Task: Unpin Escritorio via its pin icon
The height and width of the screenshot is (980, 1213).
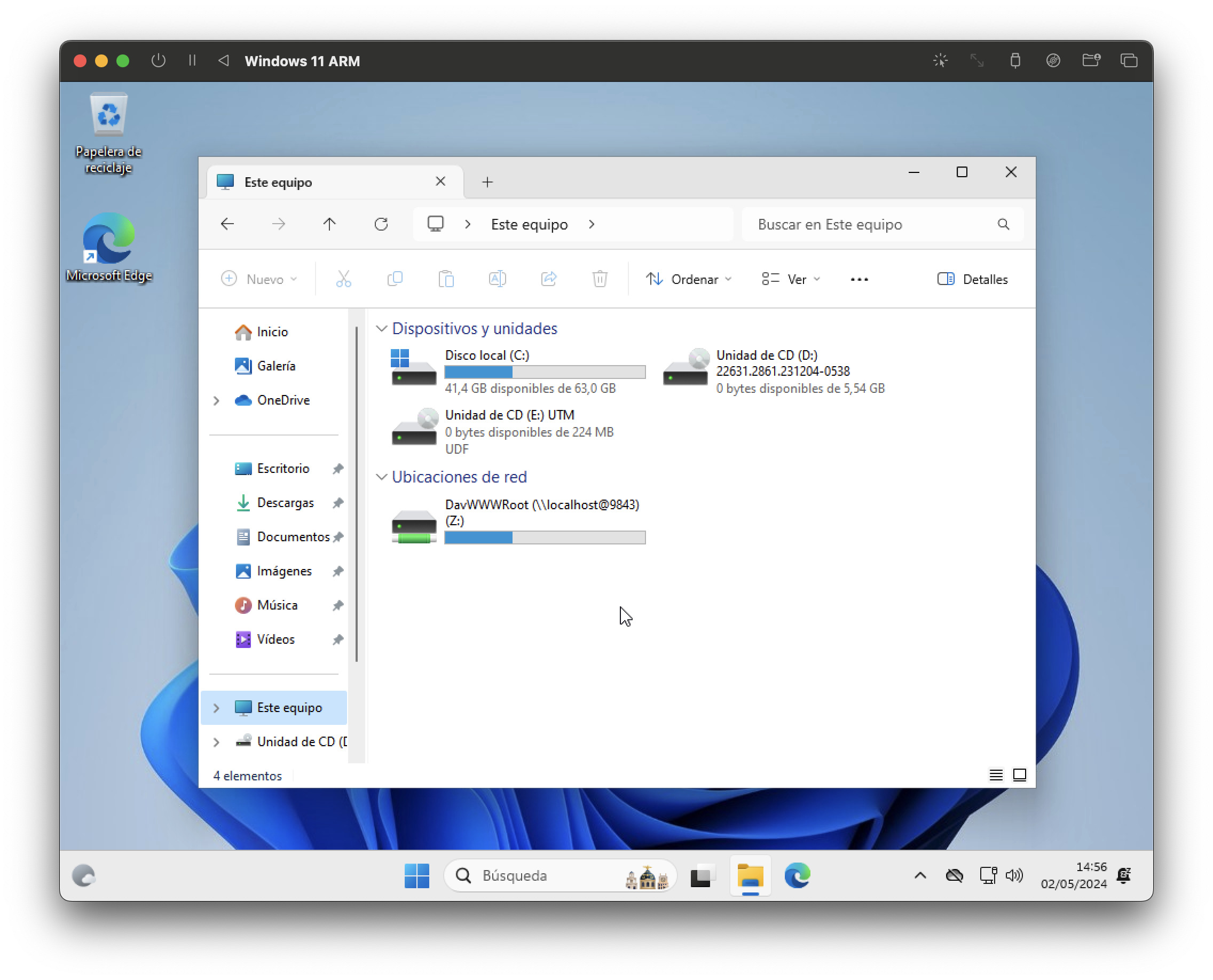Action: click(x=338, y=469)
